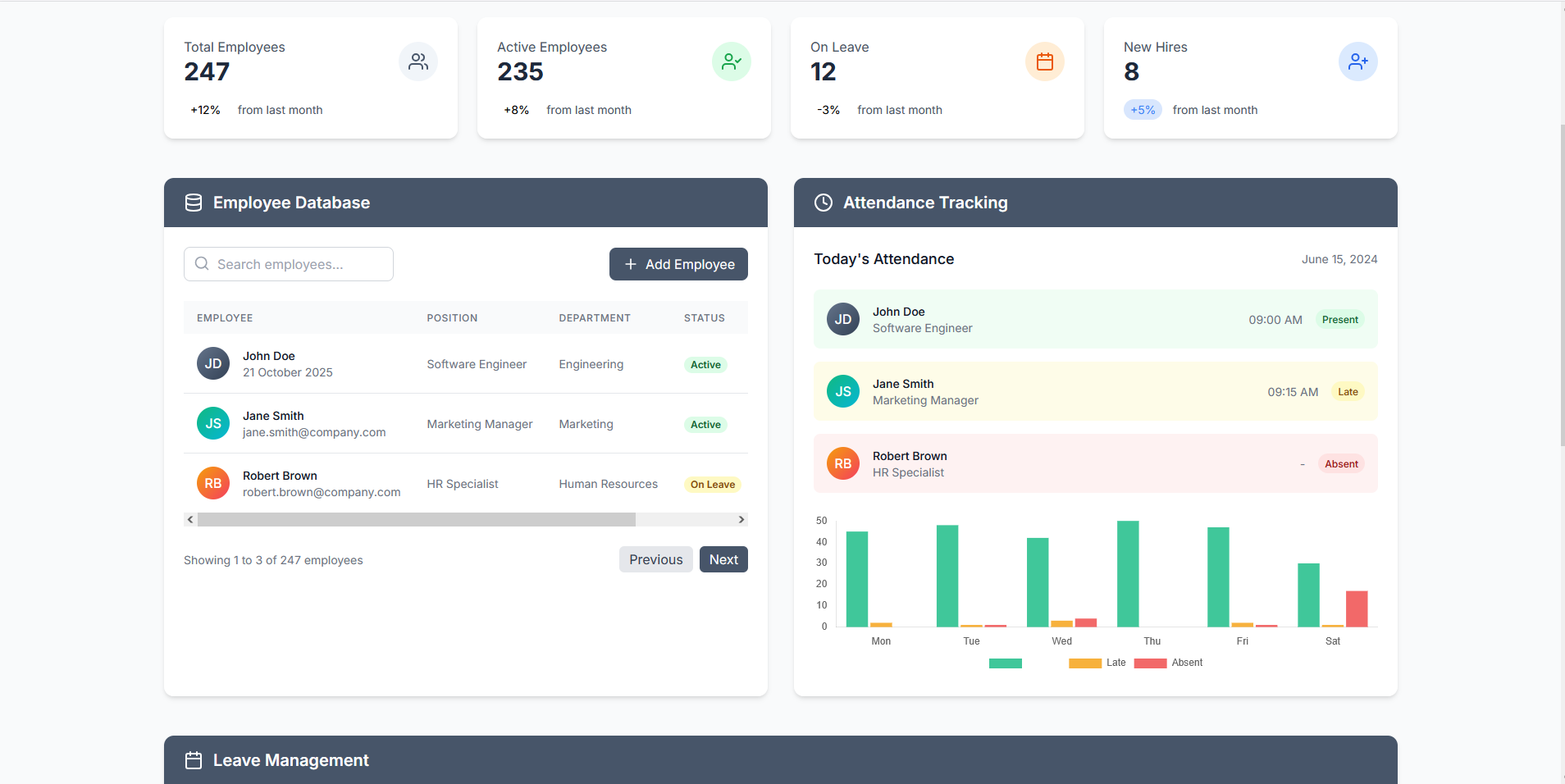Viewport: 1565px width, 784px height.
Task: Toggle the Absent series legend swatch
Action: tap(1150, 663)
